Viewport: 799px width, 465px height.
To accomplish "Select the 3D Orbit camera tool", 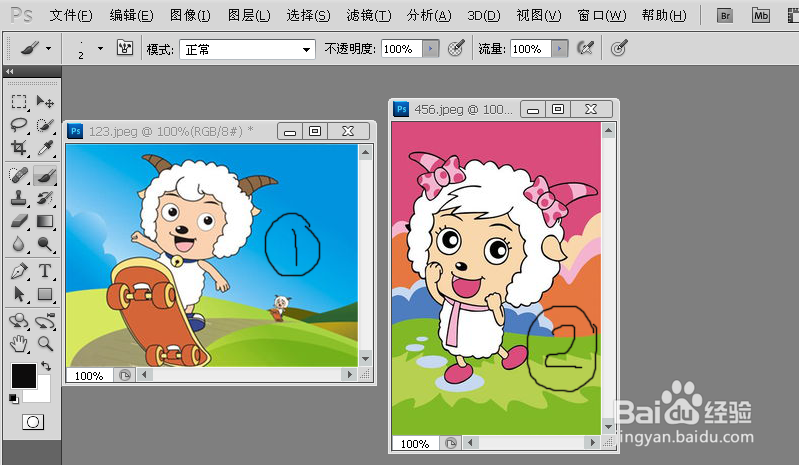I will click(x=45, y=321).
